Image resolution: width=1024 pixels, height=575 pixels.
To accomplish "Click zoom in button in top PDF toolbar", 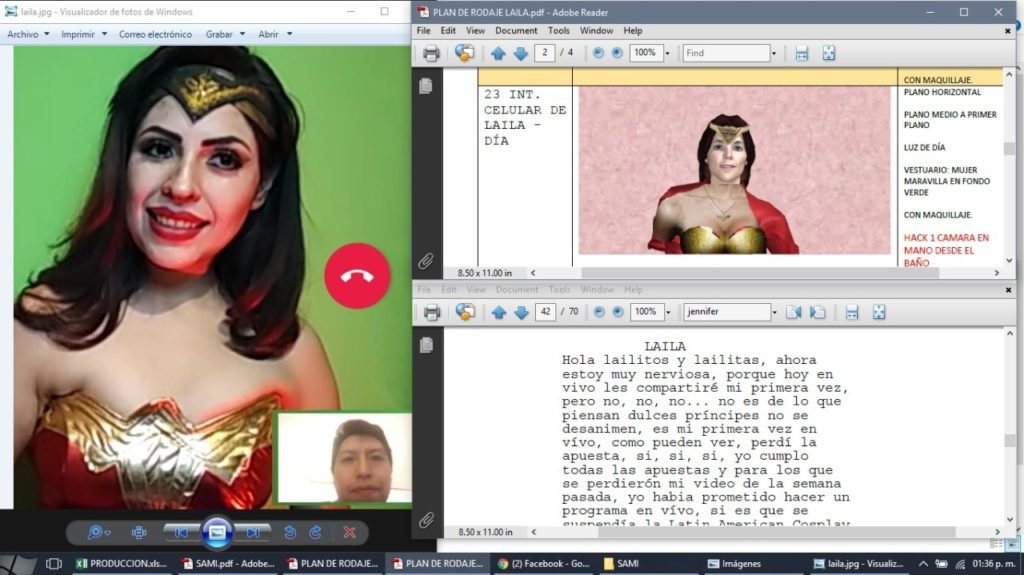I will pos(617,53).
